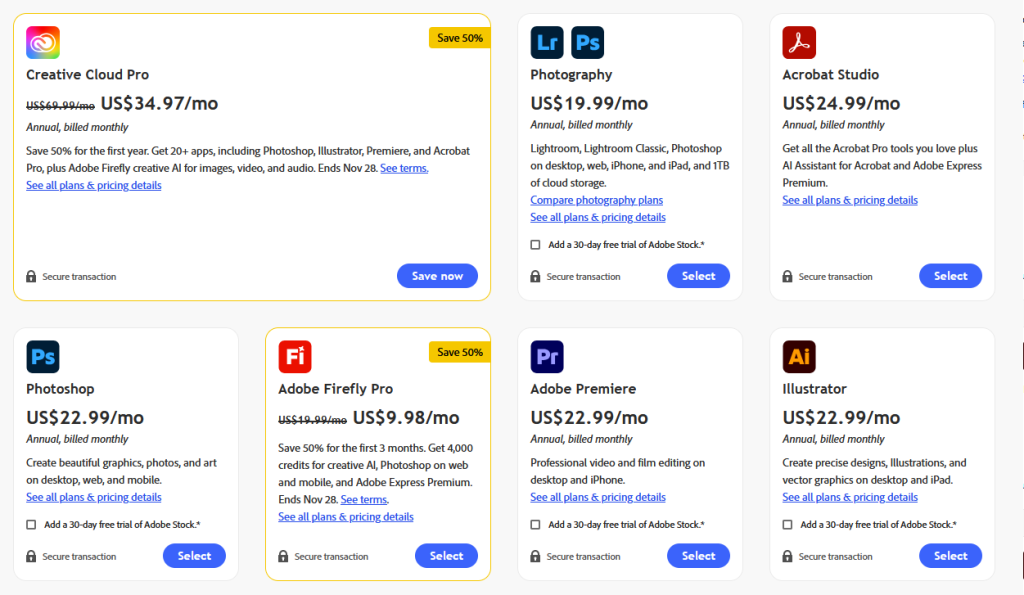1024x595 pixels.
Task: Click the Adobe Premiere Pr icon
Action: pyautogui.click(x=547, y=357)
